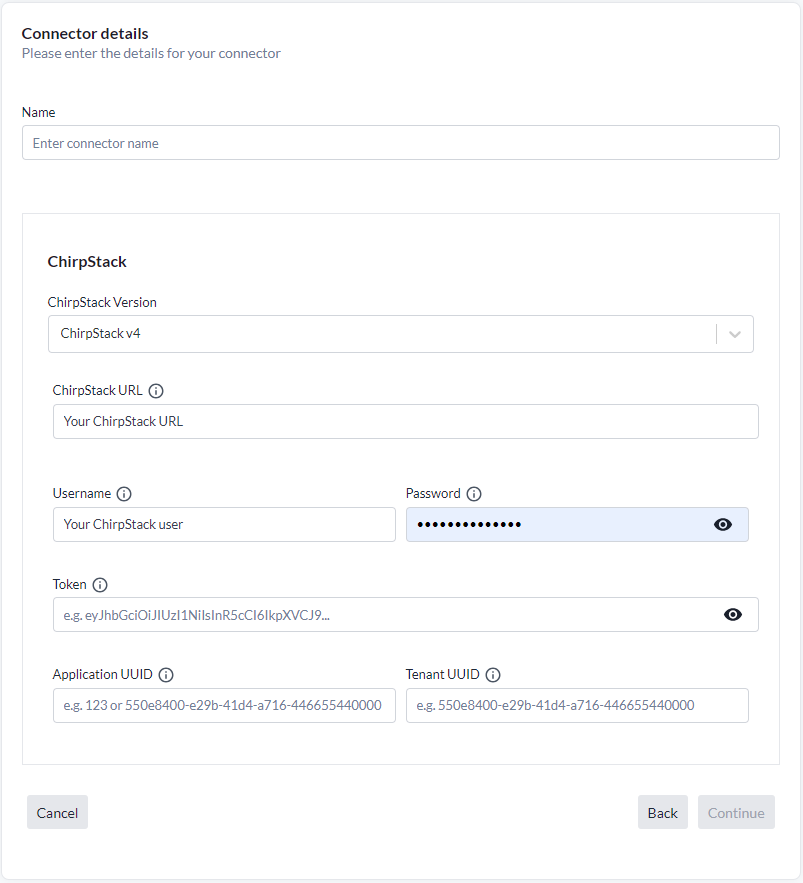803x883 pixels.
Task: Show the password with the eye icon
Action: pos(723,525)
